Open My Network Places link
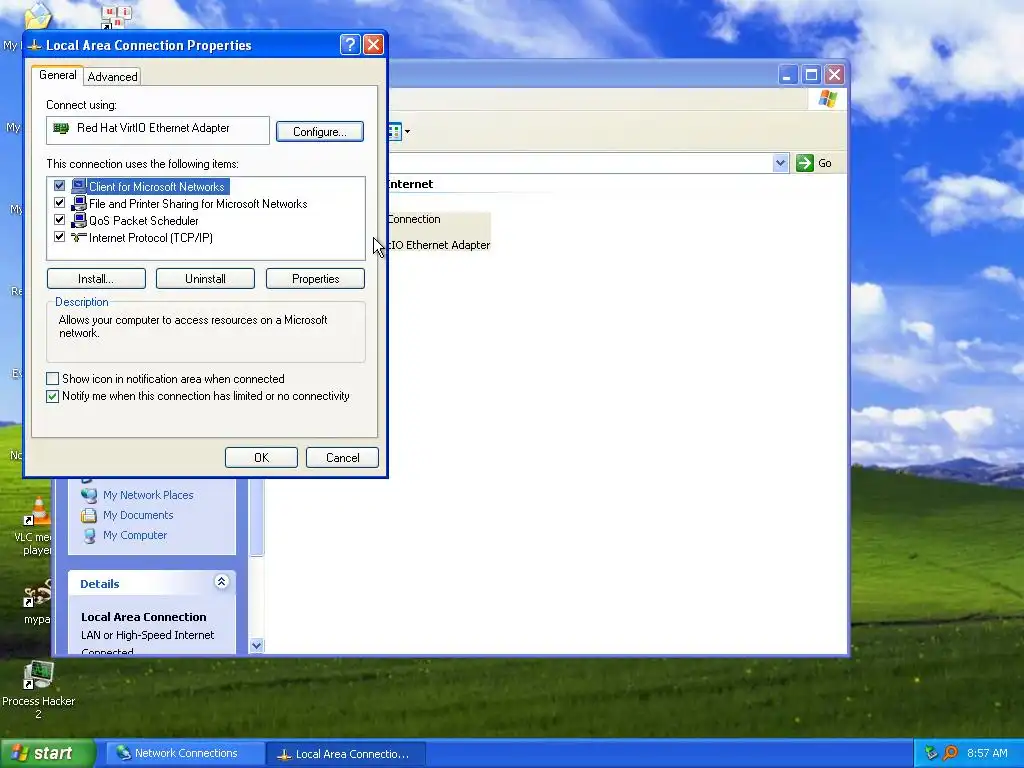The height and width of the screenshot is (768, 1024). (148, 495)
